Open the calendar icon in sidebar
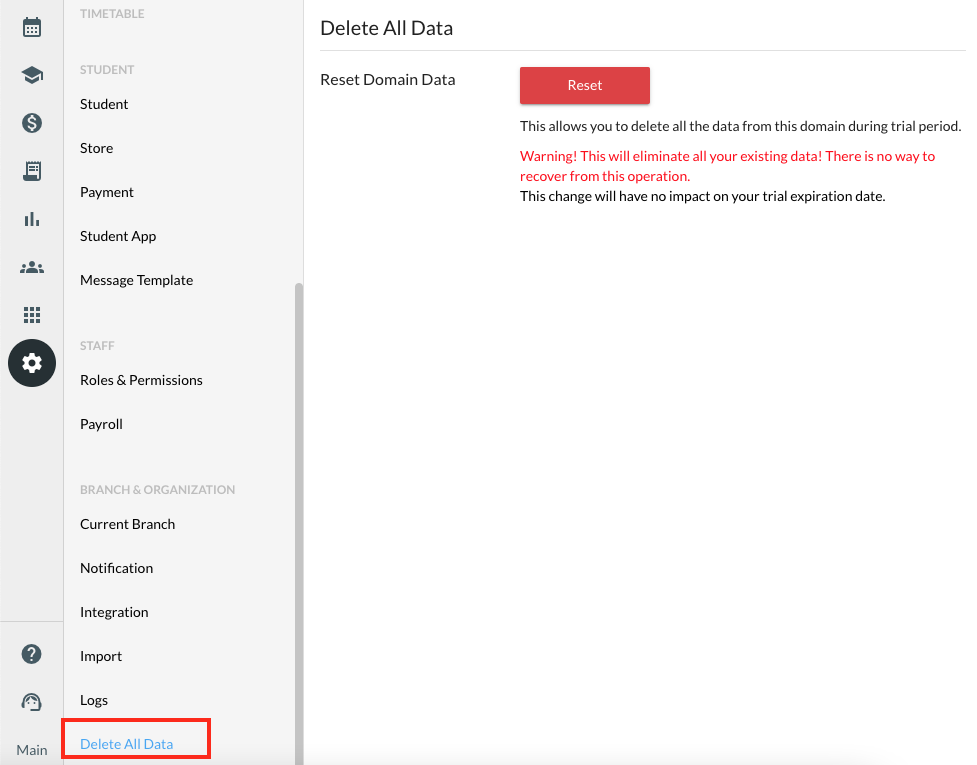 pos(32,27)
